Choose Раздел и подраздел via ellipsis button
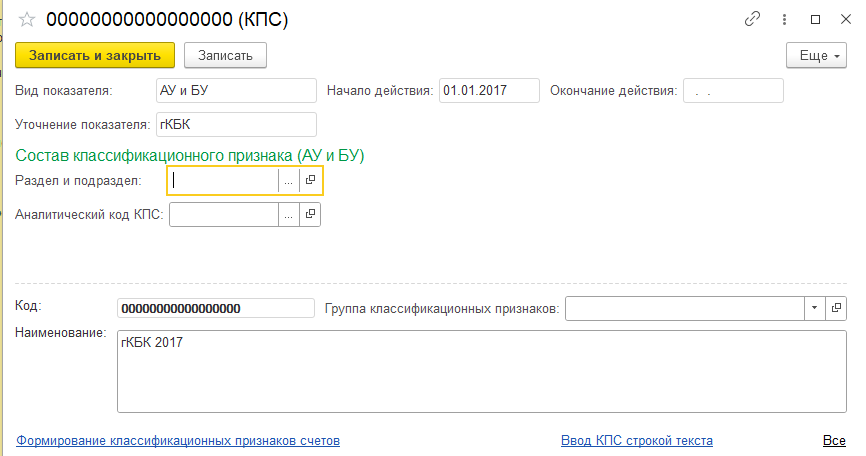 [x=289, y=180]
